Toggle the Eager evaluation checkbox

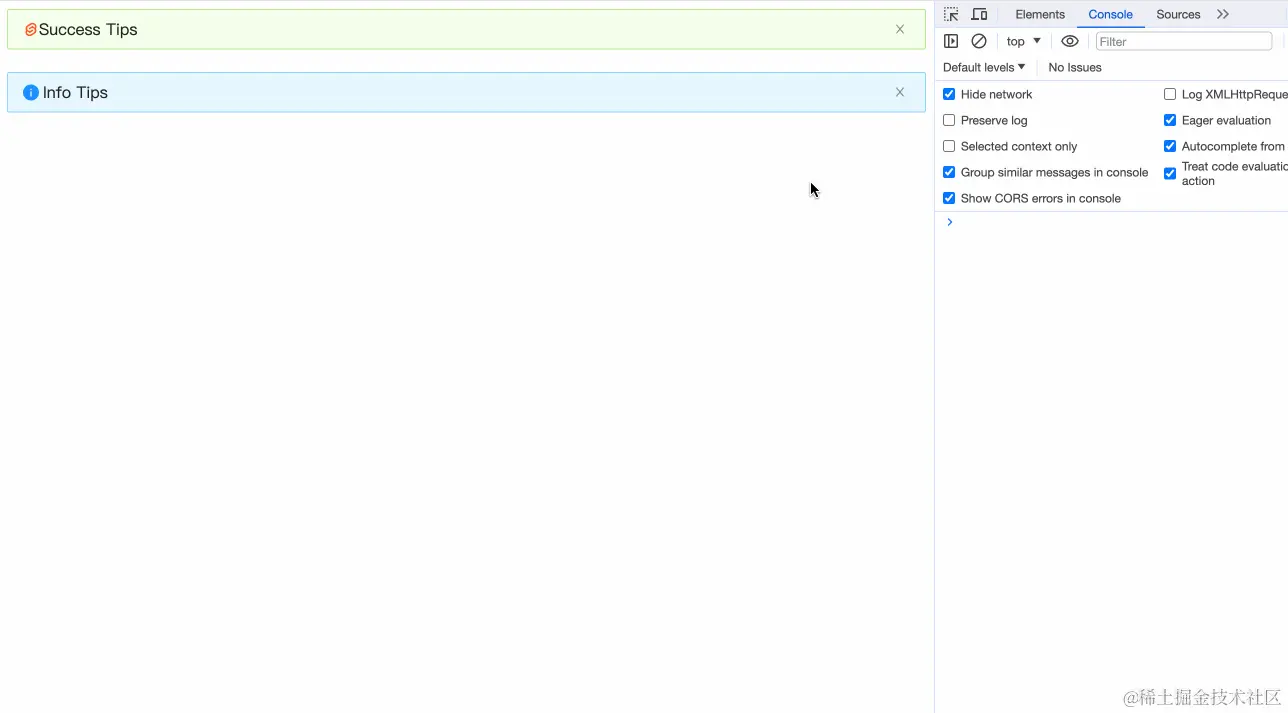pyautogui.click(x=1170, y=120)
